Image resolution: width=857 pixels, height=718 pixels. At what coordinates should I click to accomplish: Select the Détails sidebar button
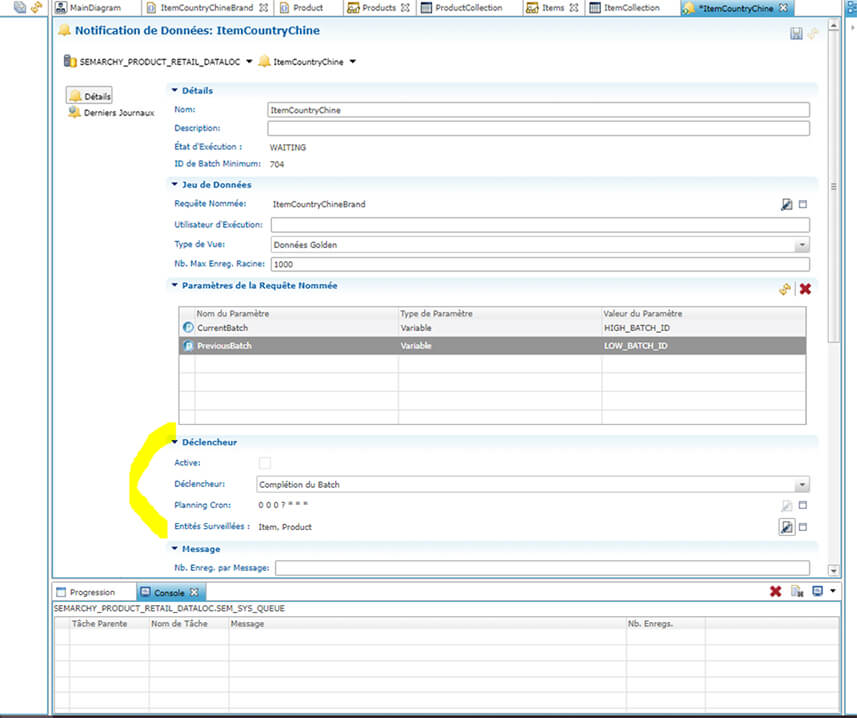[90, 96]
